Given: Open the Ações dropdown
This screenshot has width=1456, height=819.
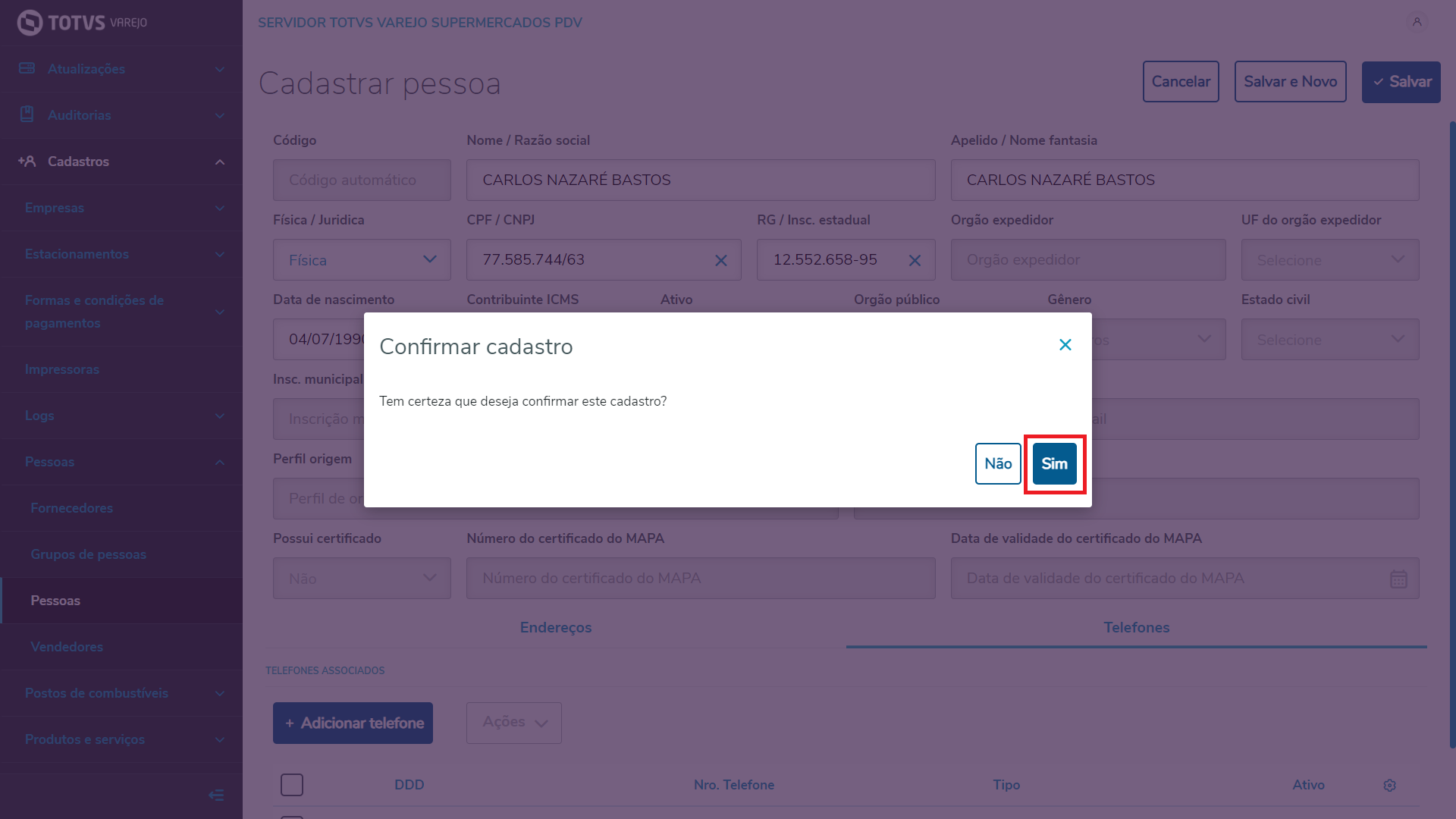Looking at the screenshot, I should point(514,723).
